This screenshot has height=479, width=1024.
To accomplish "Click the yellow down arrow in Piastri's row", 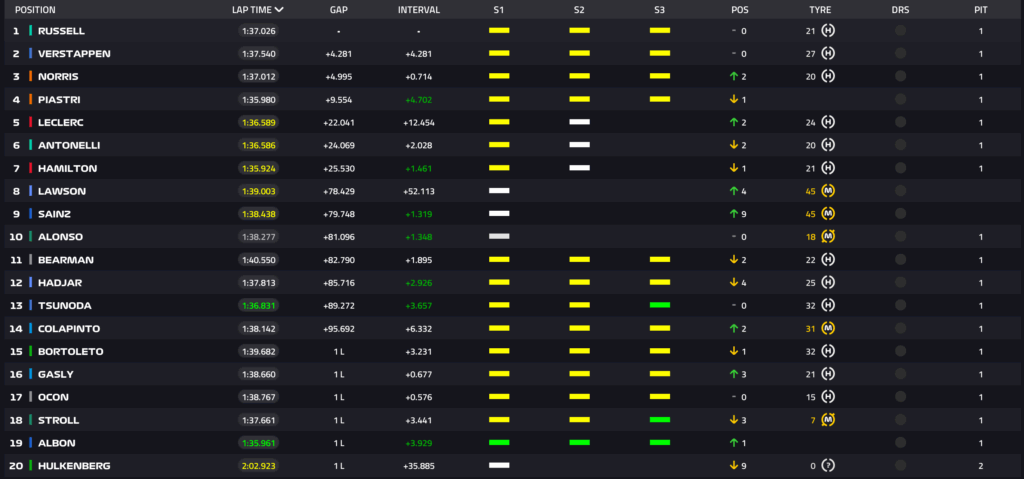I will [733, 100].
